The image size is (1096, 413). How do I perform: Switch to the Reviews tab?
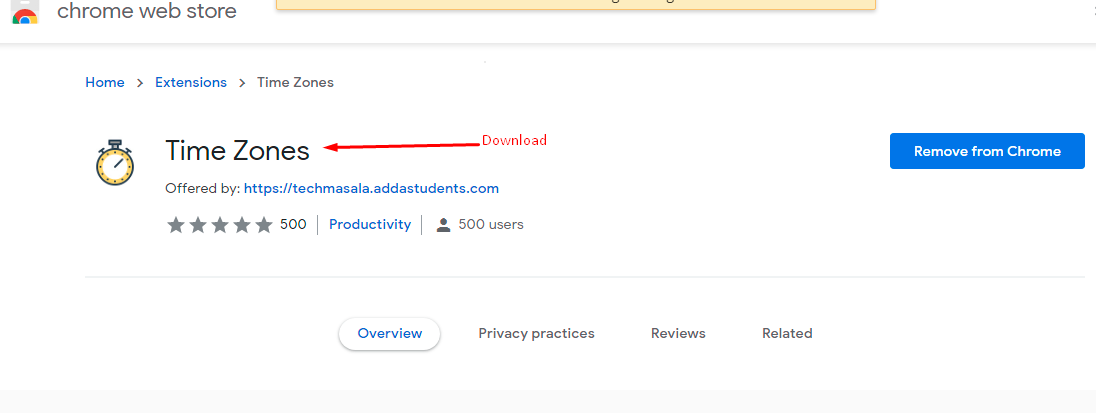678,333
